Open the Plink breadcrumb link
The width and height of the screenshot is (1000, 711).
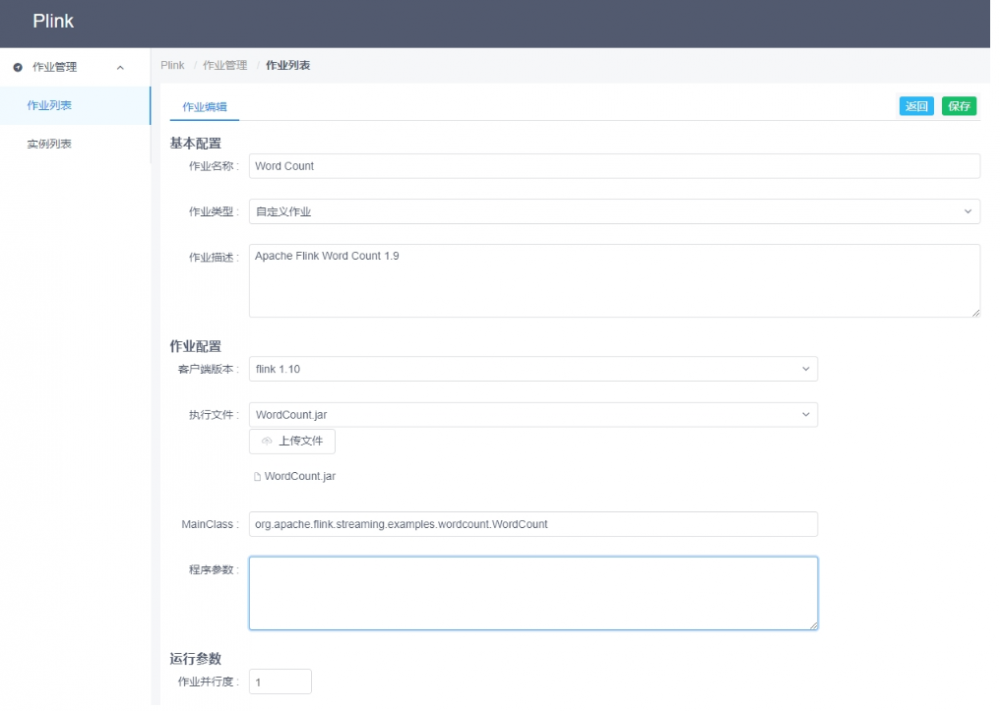pos(171,64)
